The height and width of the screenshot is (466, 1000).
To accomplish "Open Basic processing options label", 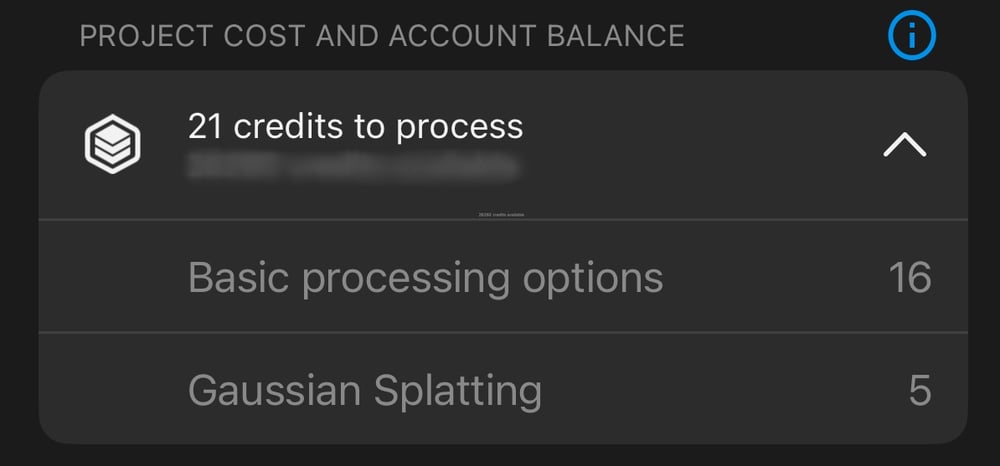I will (425, 277).
